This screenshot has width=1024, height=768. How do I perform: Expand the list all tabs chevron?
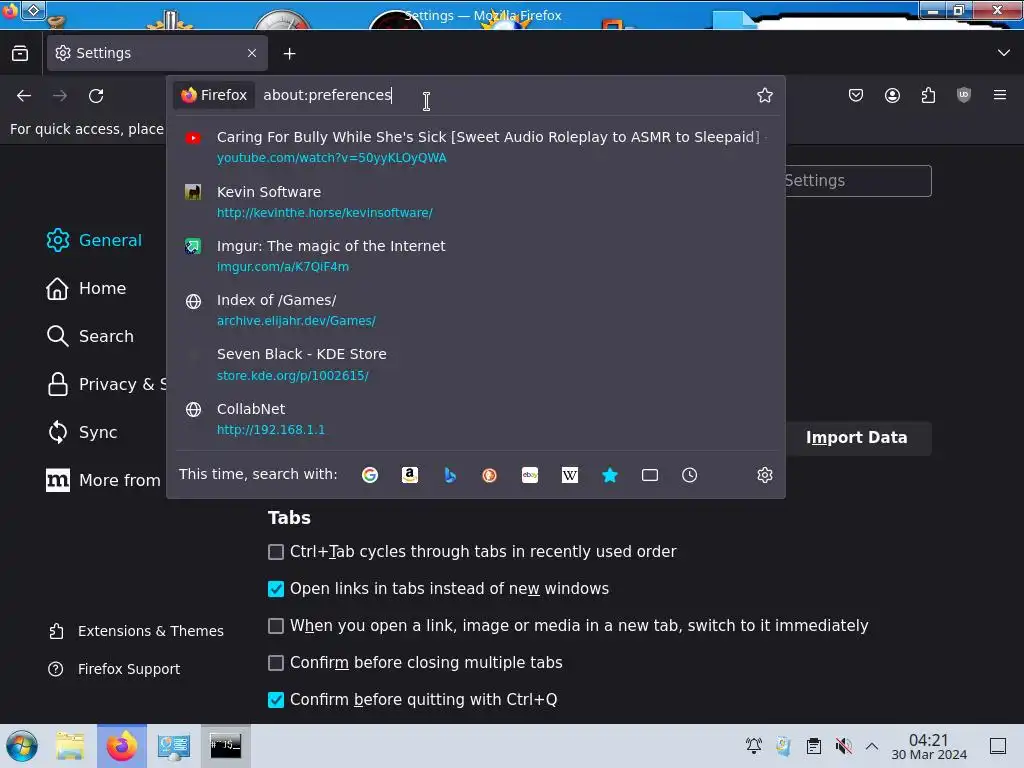(1003, 53)
